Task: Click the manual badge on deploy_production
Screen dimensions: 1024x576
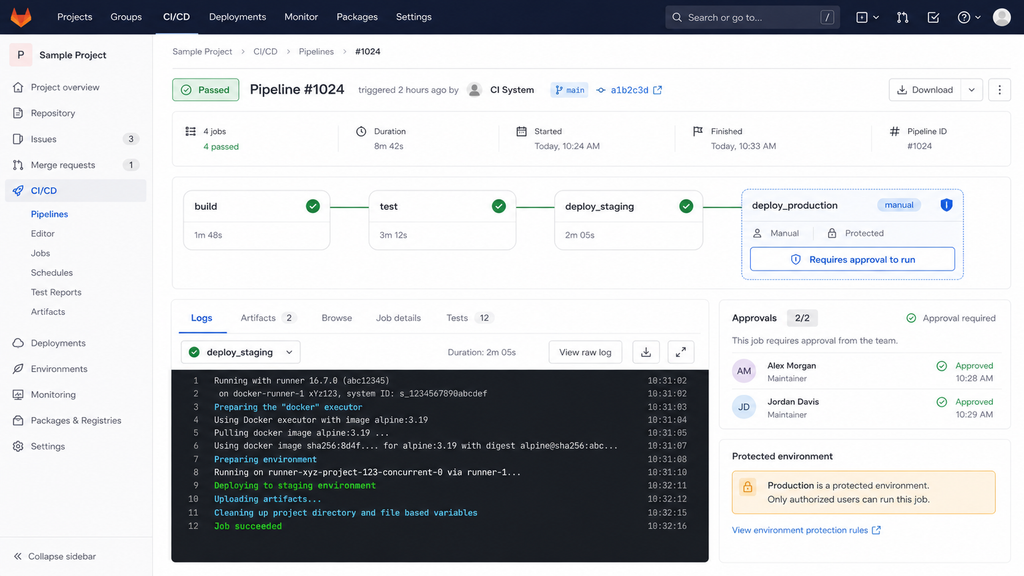Action: (x=899, y=205)
